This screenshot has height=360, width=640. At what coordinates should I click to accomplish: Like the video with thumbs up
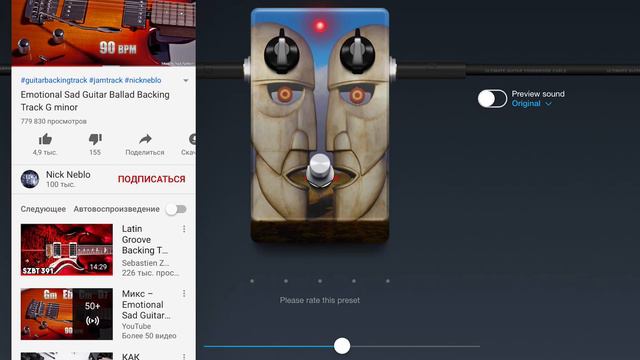pos(45,140)
